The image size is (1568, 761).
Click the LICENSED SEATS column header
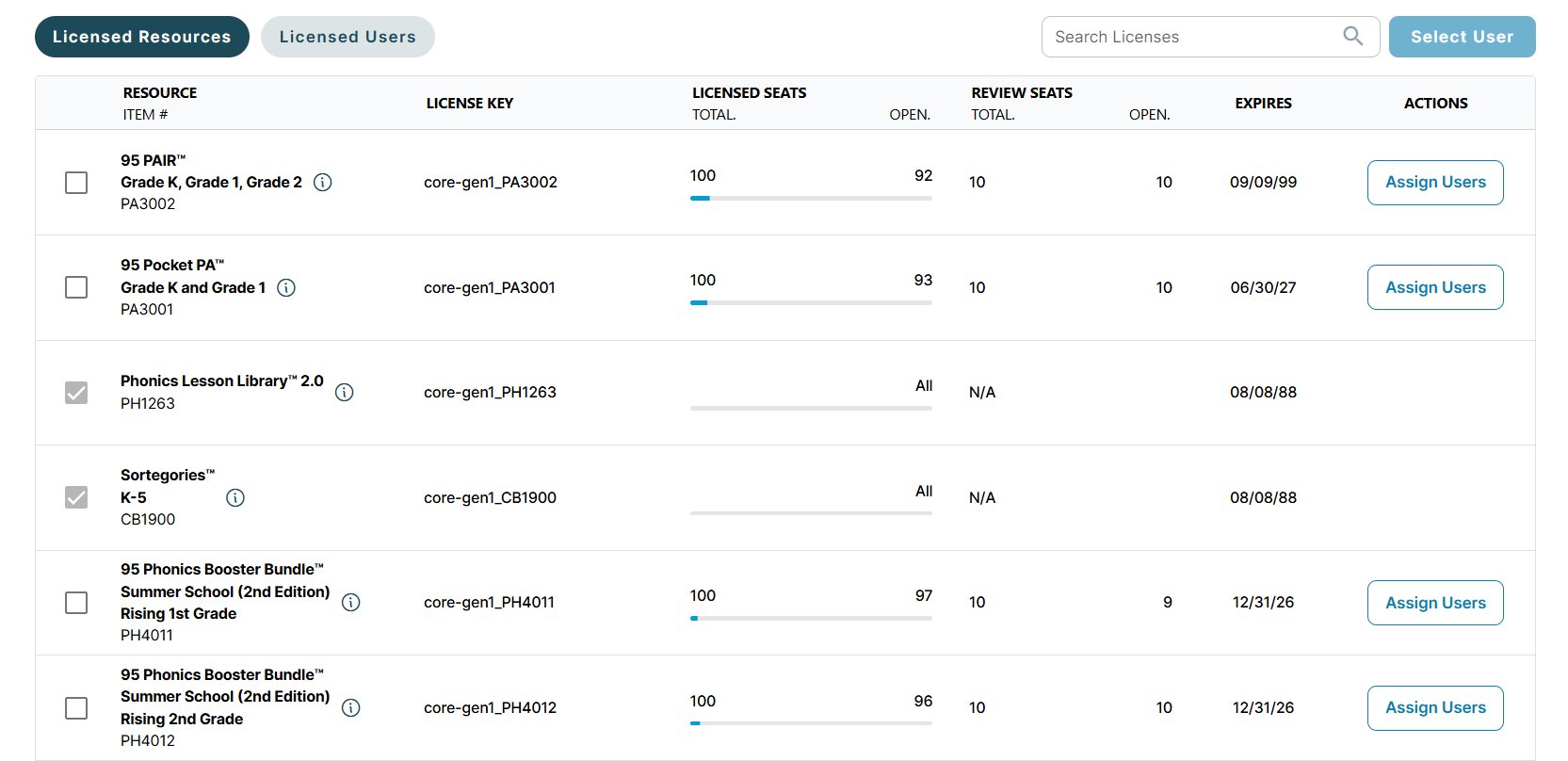coord(750,92)
